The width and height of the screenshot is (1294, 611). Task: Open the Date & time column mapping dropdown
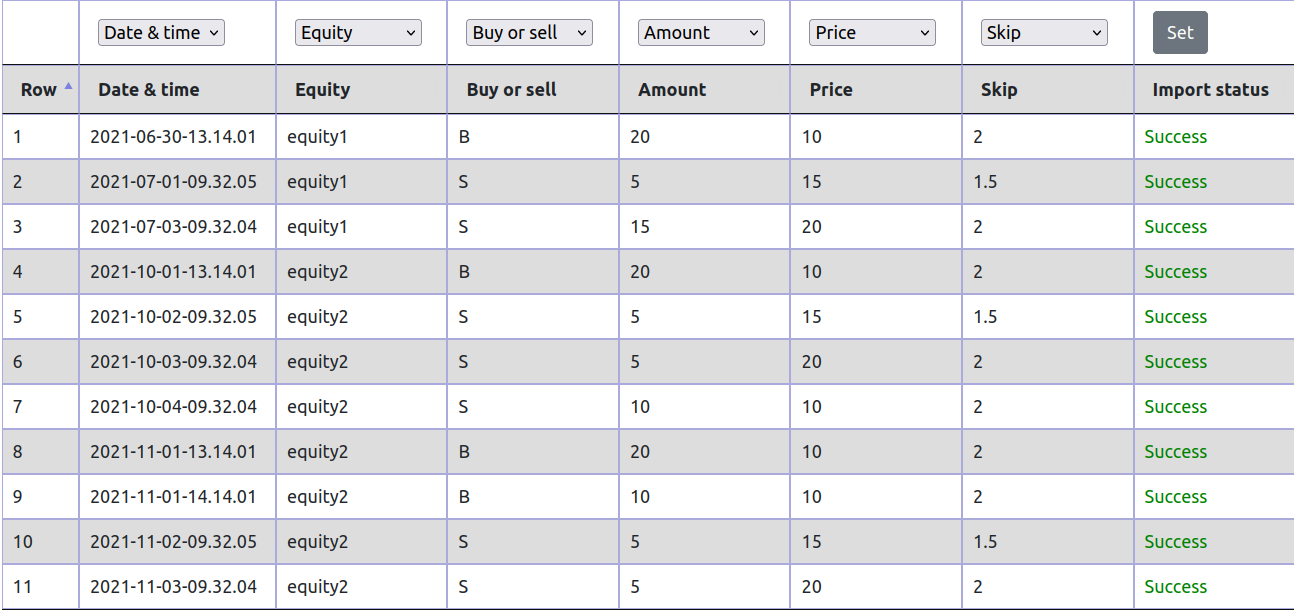point(161,33)
